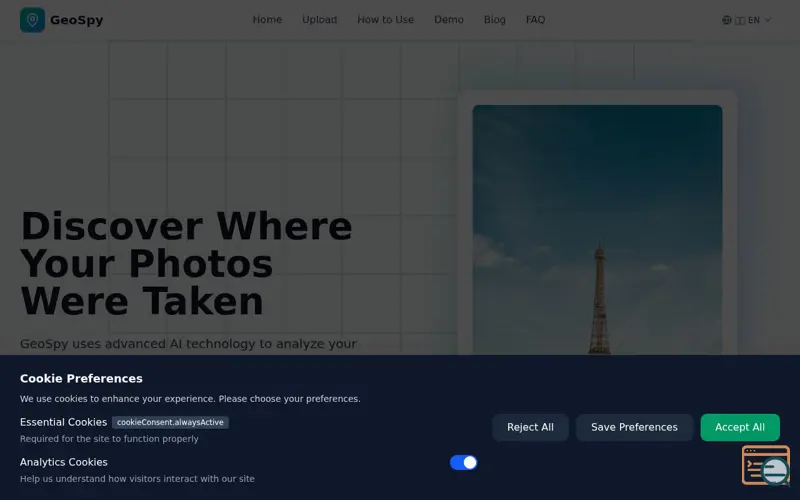
Task: Click Reject All cookies button
Action: point(530,428)
